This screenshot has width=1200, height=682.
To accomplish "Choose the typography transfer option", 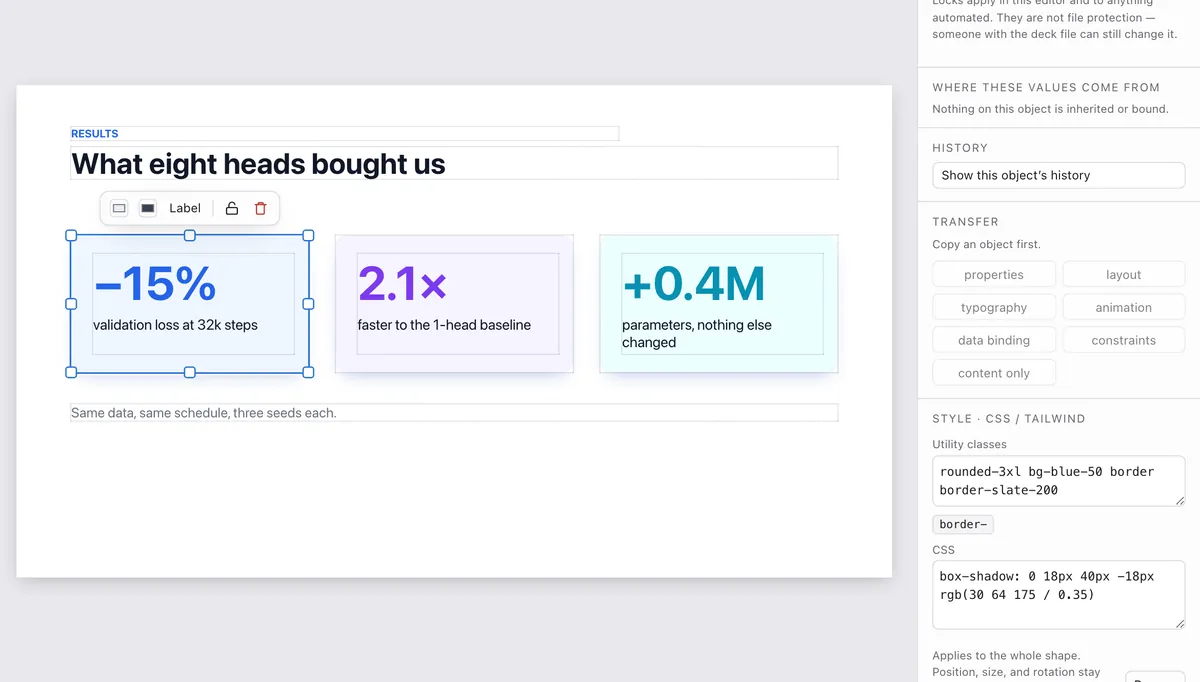I will (994, 308).
